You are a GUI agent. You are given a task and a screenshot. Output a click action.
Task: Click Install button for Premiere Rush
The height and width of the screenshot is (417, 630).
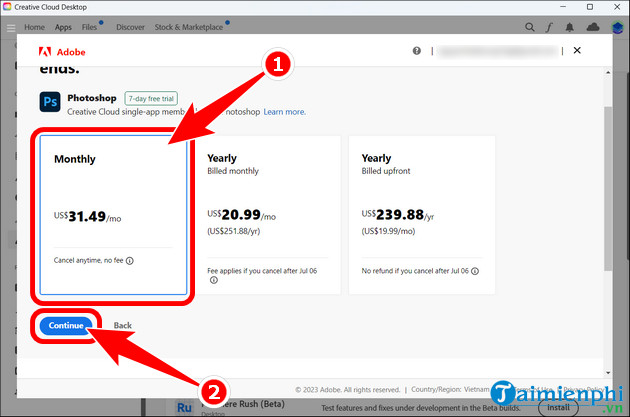pos(558,408)
